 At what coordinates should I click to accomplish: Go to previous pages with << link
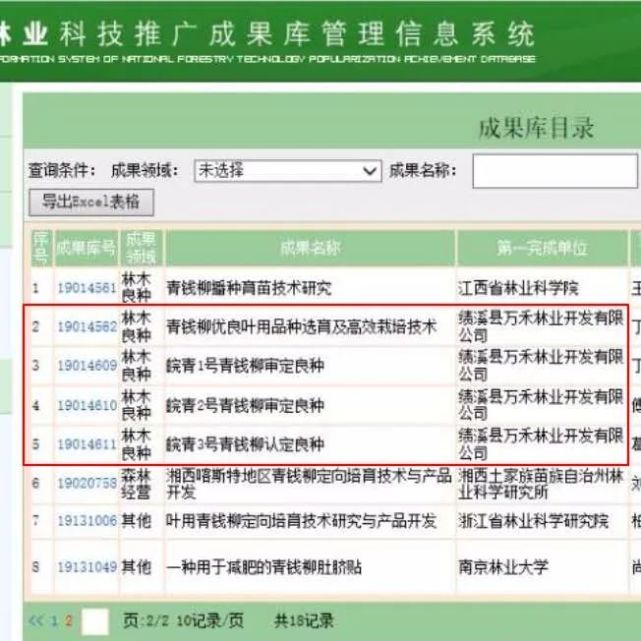coord(36,621)
